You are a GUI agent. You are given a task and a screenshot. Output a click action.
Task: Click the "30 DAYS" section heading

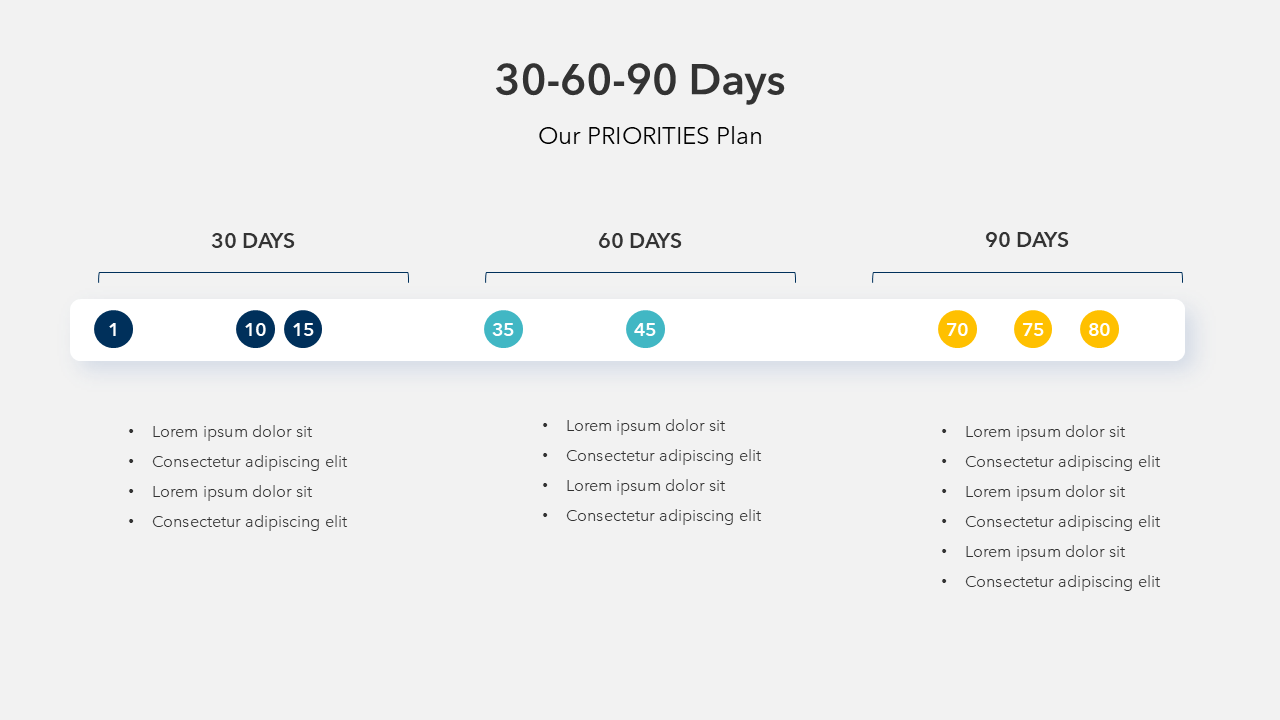253,241
